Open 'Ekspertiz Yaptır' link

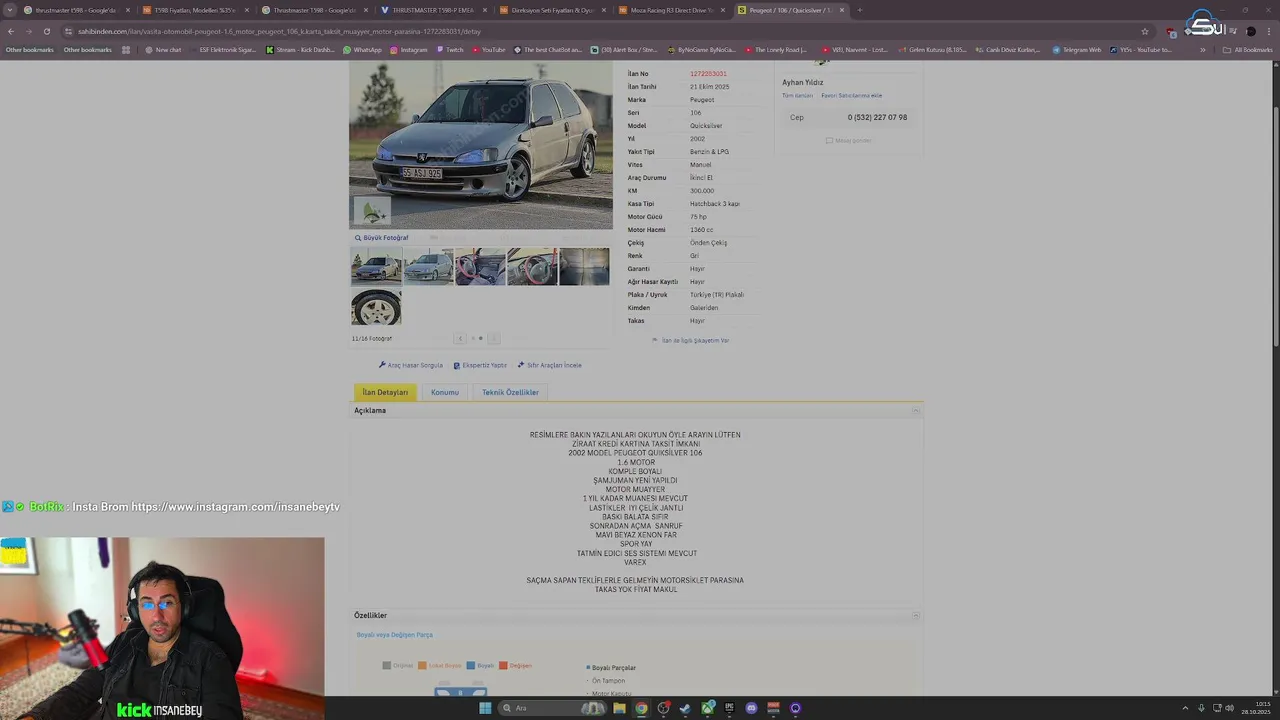(x=480, y=365)
